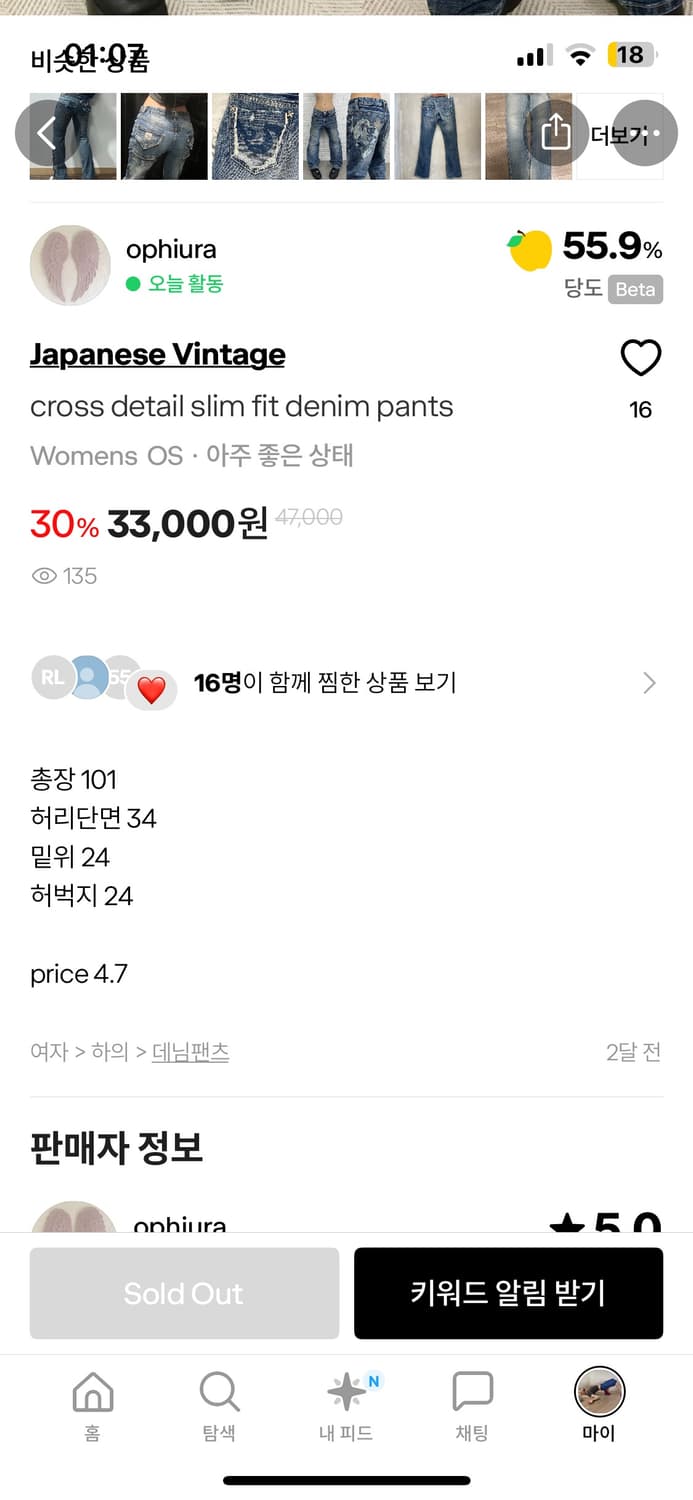This screenshot has height=1500, width=693.
Task: Tap the back arrow button
Action: click(x=47, y=133)
